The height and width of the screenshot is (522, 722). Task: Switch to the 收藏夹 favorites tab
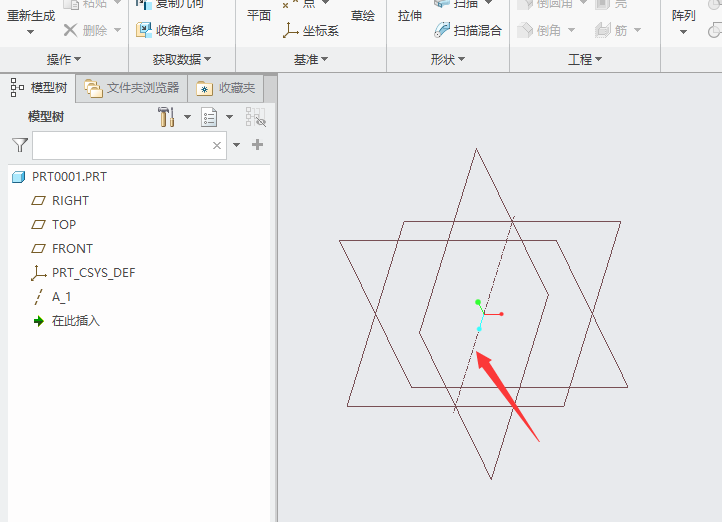226,87
